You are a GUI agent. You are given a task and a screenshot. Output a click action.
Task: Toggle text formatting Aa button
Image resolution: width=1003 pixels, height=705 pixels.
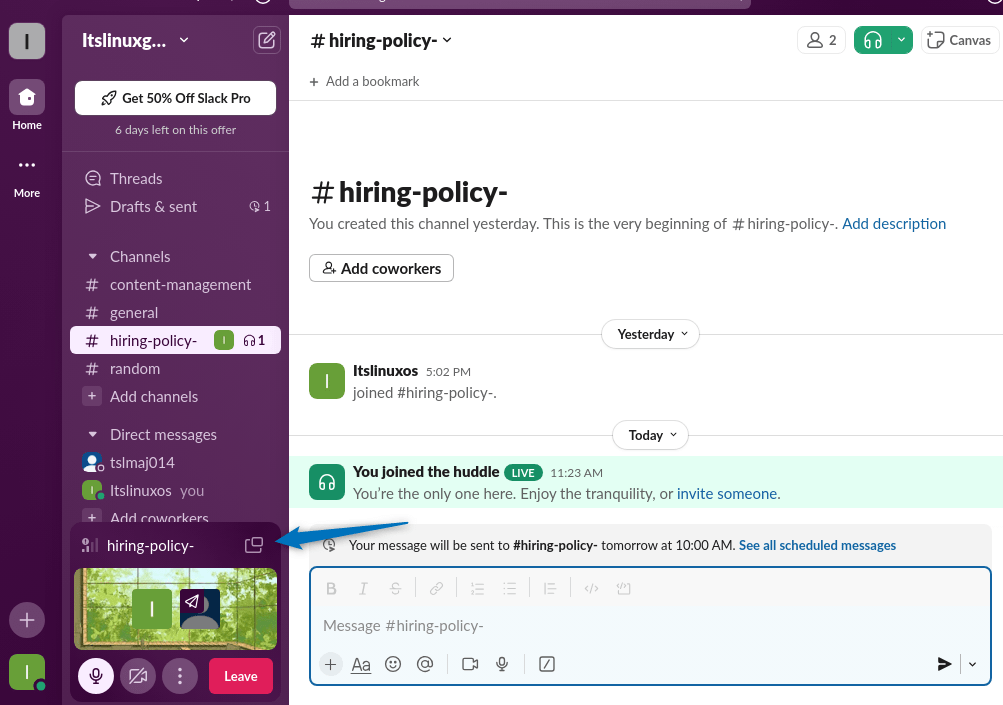(361, 664)
